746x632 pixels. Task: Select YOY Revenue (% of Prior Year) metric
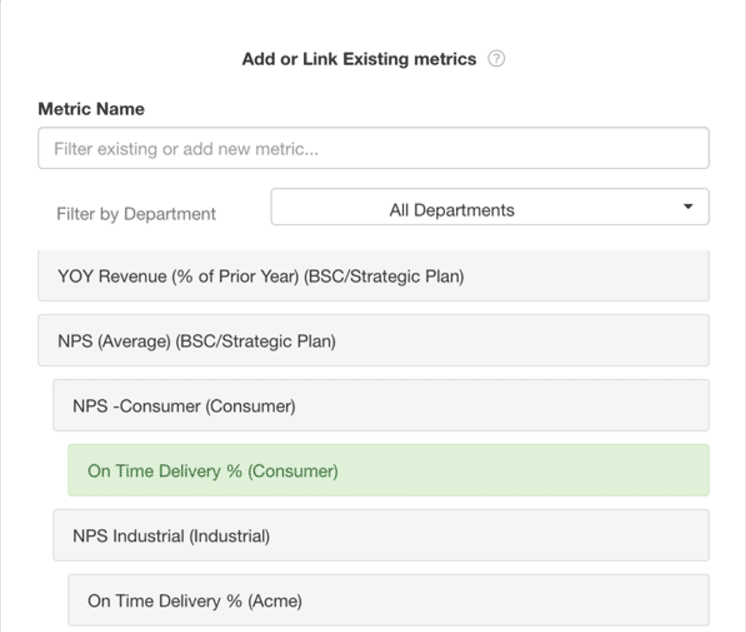pyautogui.click(x=373, y=276)
